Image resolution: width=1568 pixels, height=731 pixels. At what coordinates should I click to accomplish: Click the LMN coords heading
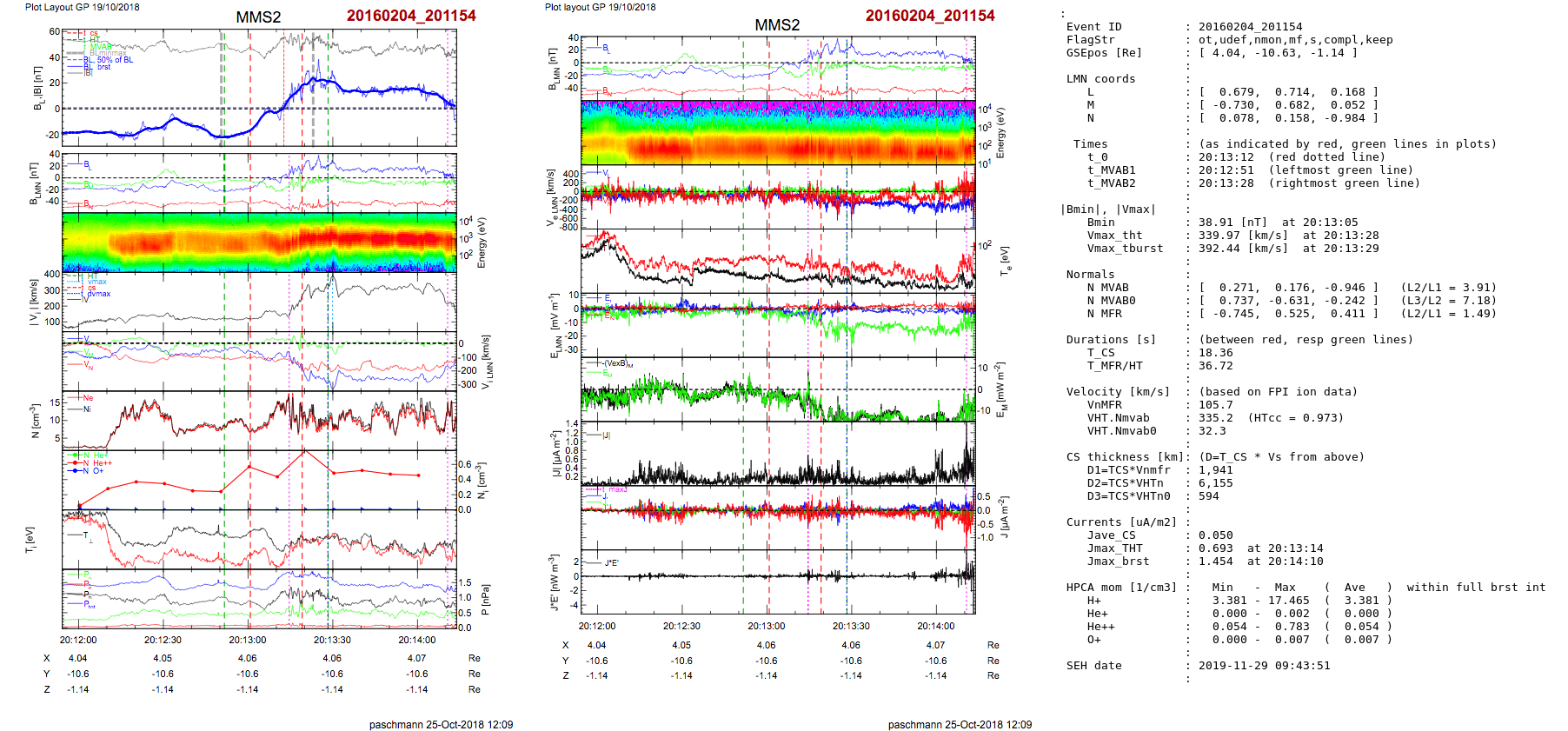1100,79
